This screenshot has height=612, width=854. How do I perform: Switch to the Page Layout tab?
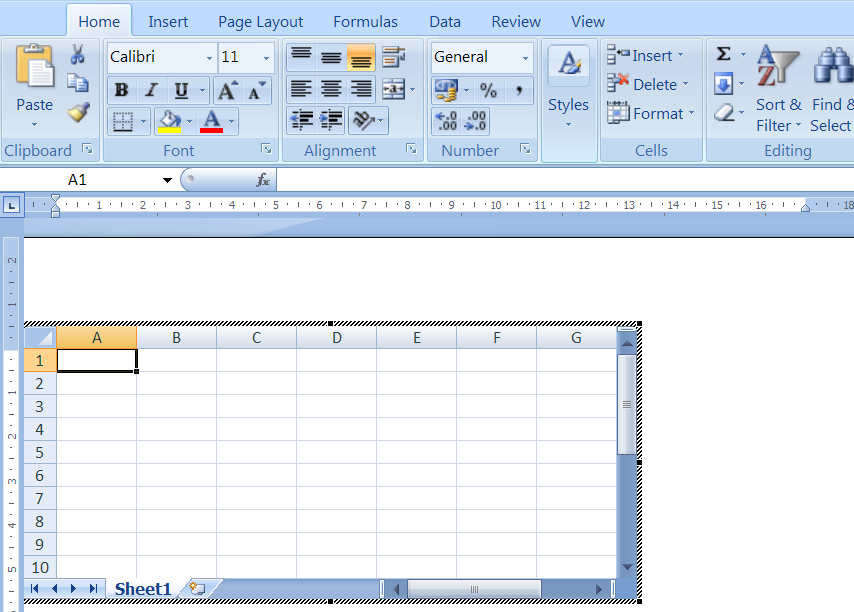click(x=260, y=22)
